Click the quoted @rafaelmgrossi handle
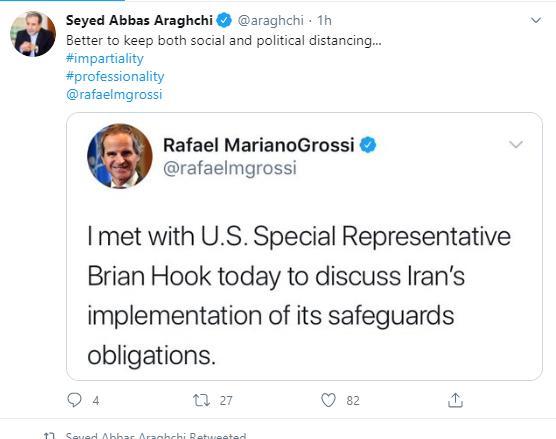556x439 pixels. tap(230, 168)
